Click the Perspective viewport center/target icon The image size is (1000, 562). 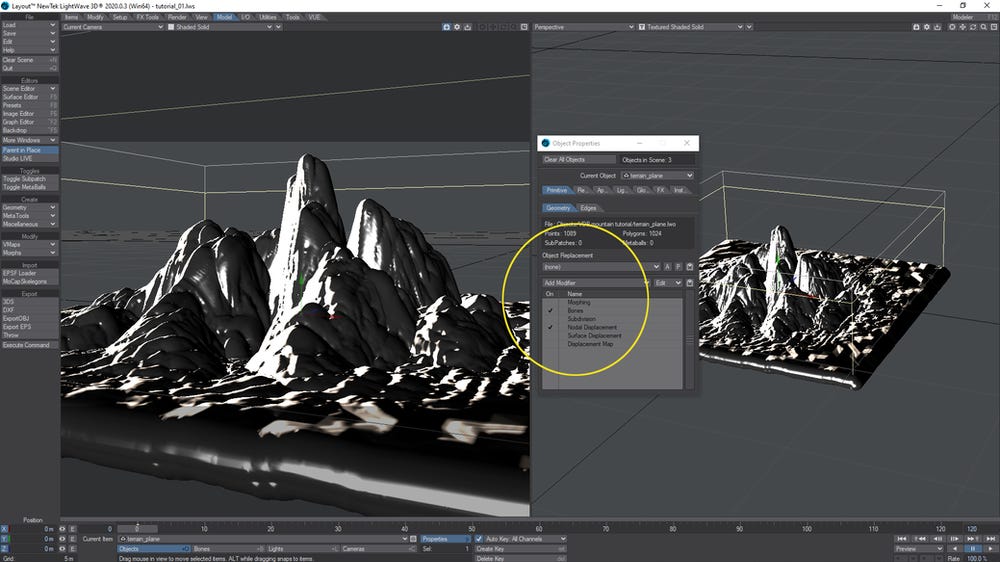952,27
